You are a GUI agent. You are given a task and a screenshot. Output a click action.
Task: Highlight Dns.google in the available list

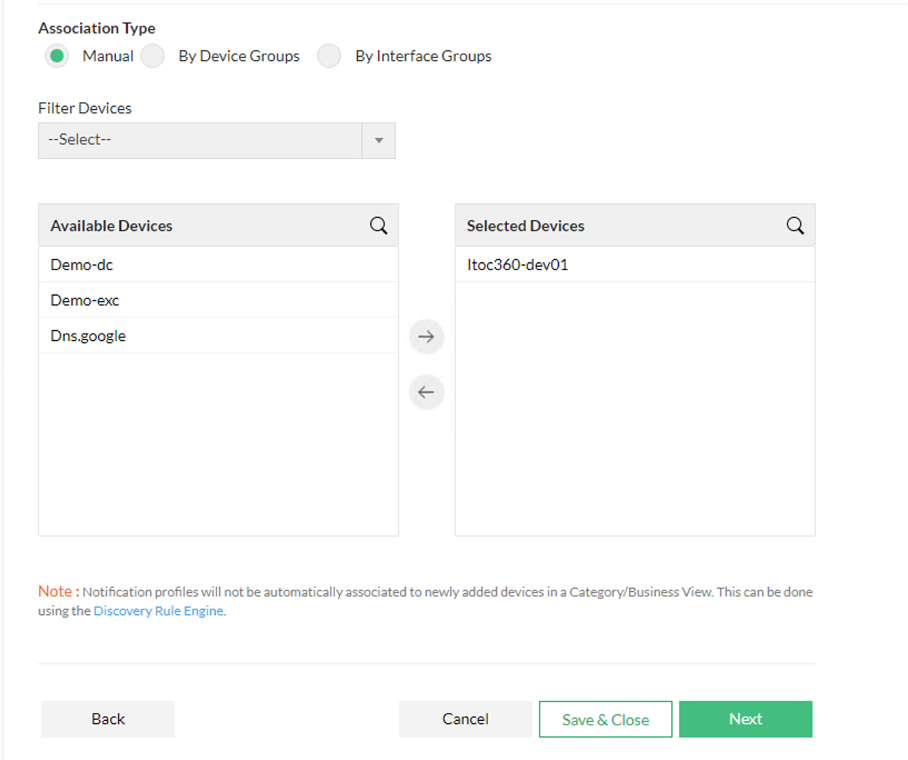(88, 336)
